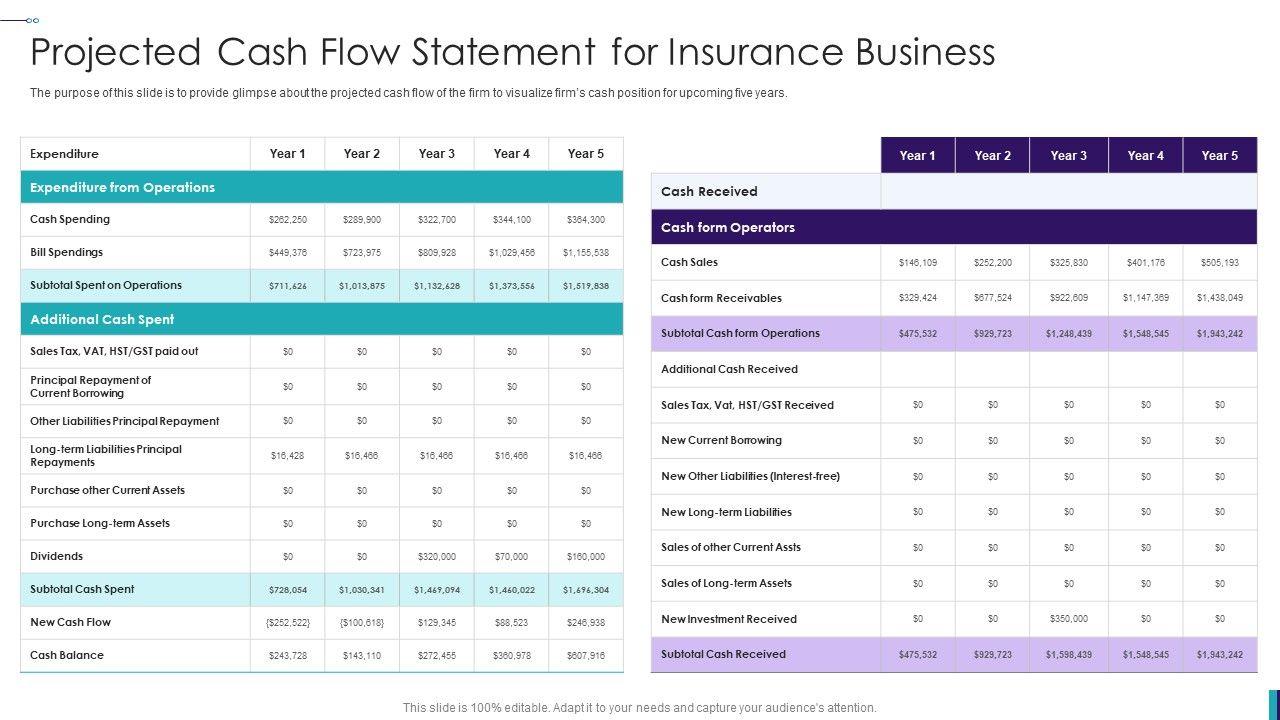Image resolution: width=1280 pixels, height=720 pixels.
Task: Click the 'Dividends' row label
Action: pyautogui.click(x=56, y=557)
